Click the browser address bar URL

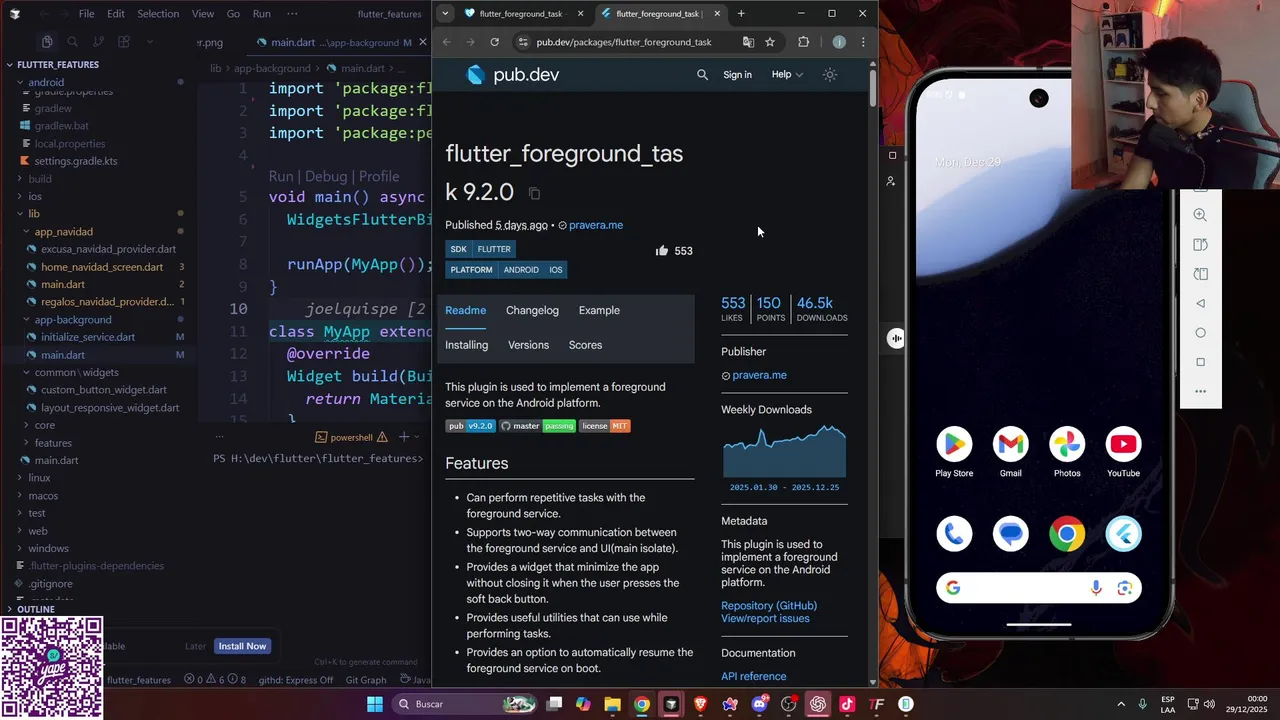(624, 42)
